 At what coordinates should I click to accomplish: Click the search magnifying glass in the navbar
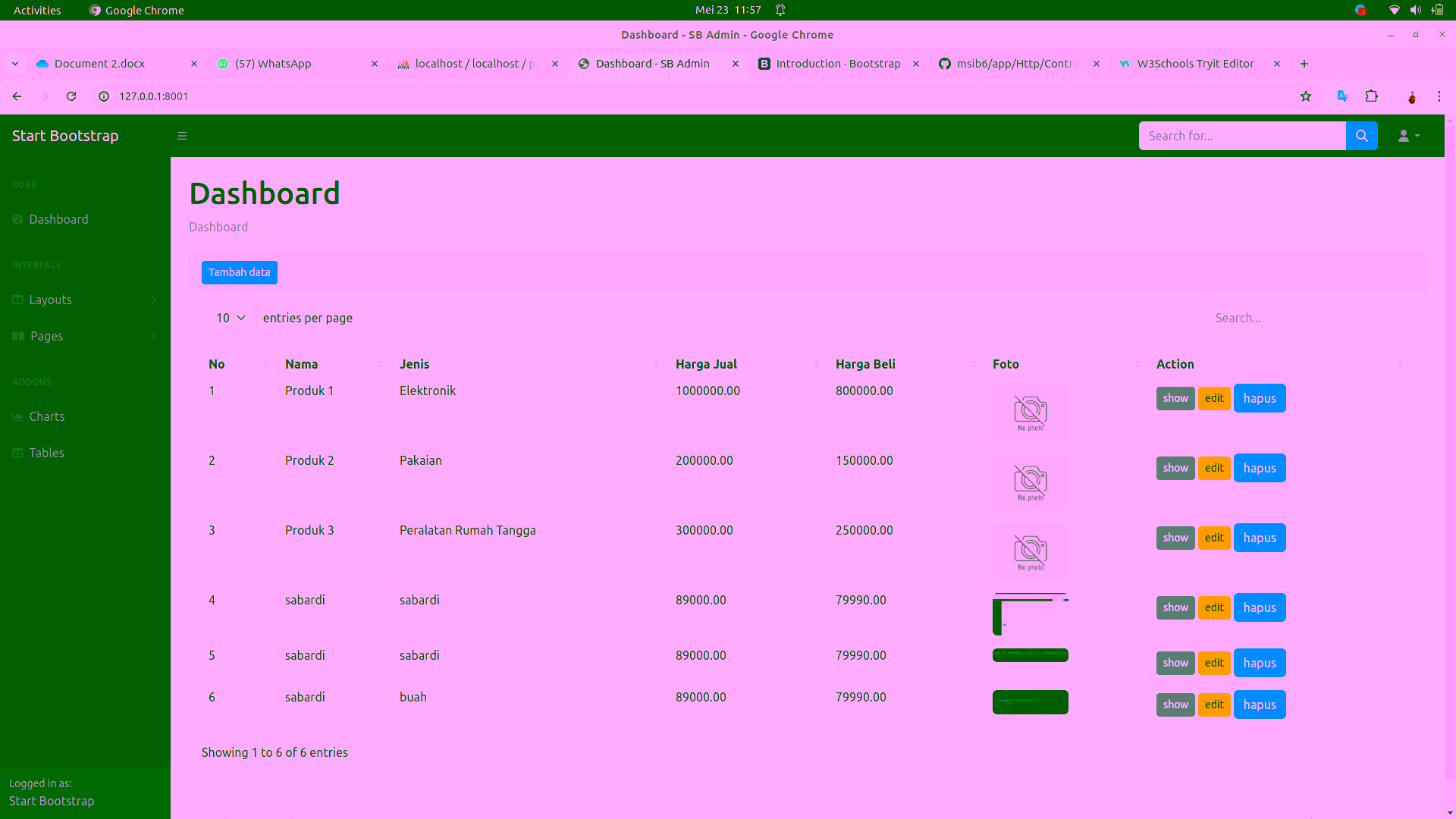1361,136
